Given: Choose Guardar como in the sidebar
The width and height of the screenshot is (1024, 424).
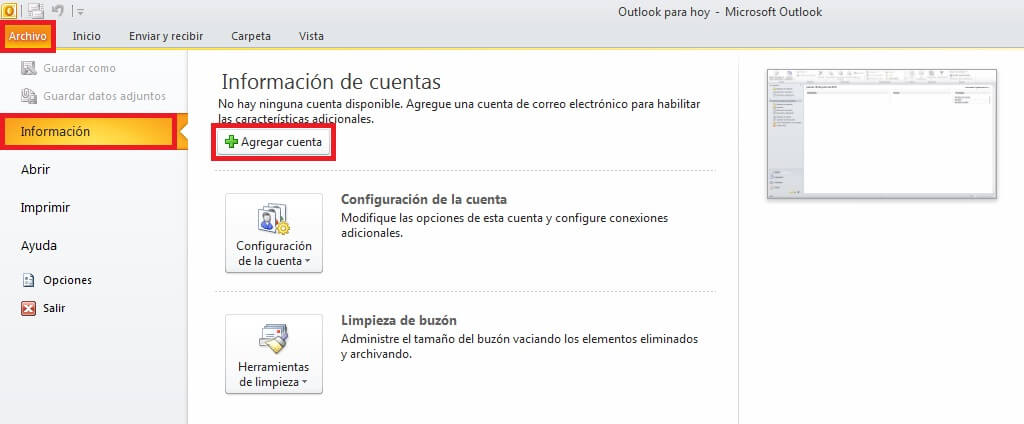Looking at the screenshot, I should pos(79,68).
